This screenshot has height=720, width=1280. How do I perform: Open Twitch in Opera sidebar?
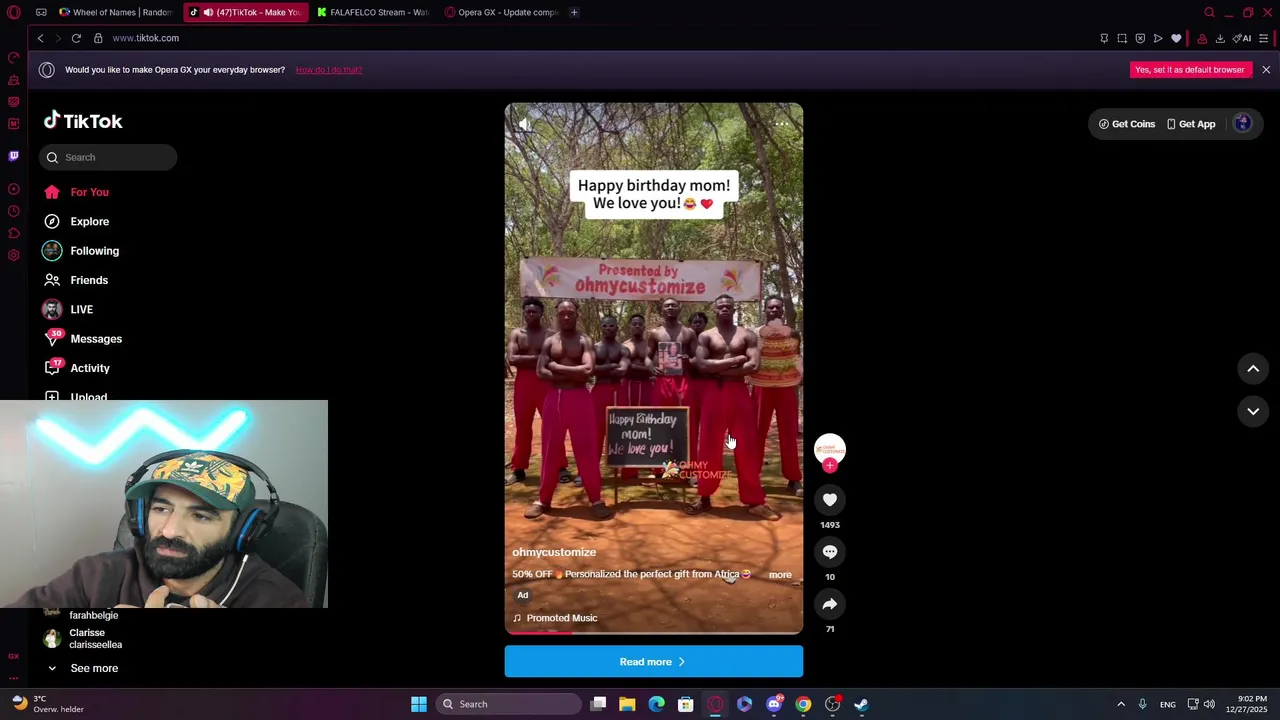click(x=14, y=156)
